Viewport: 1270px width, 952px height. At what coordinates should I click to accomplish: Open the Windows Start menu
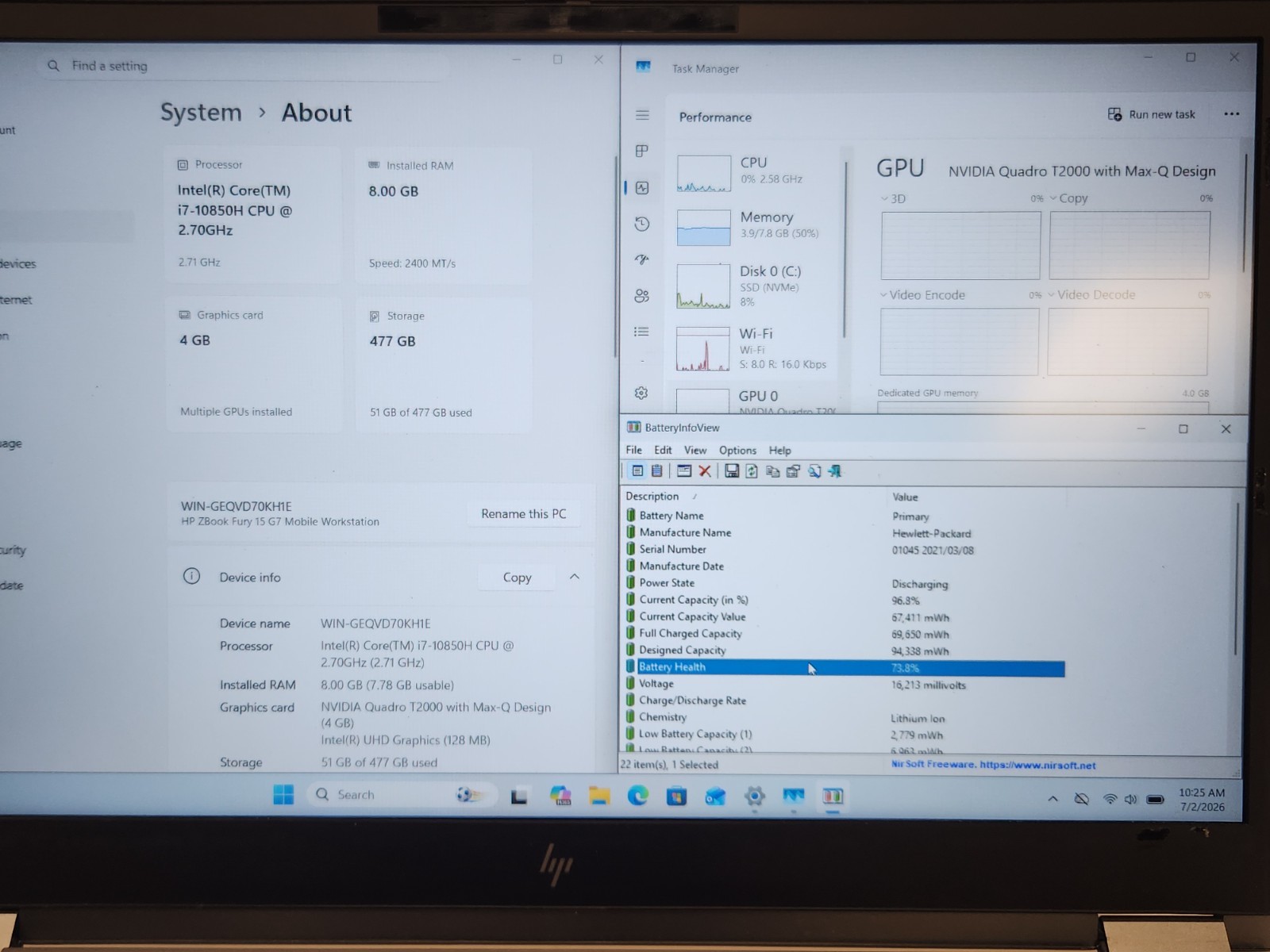tap(283, 795)
